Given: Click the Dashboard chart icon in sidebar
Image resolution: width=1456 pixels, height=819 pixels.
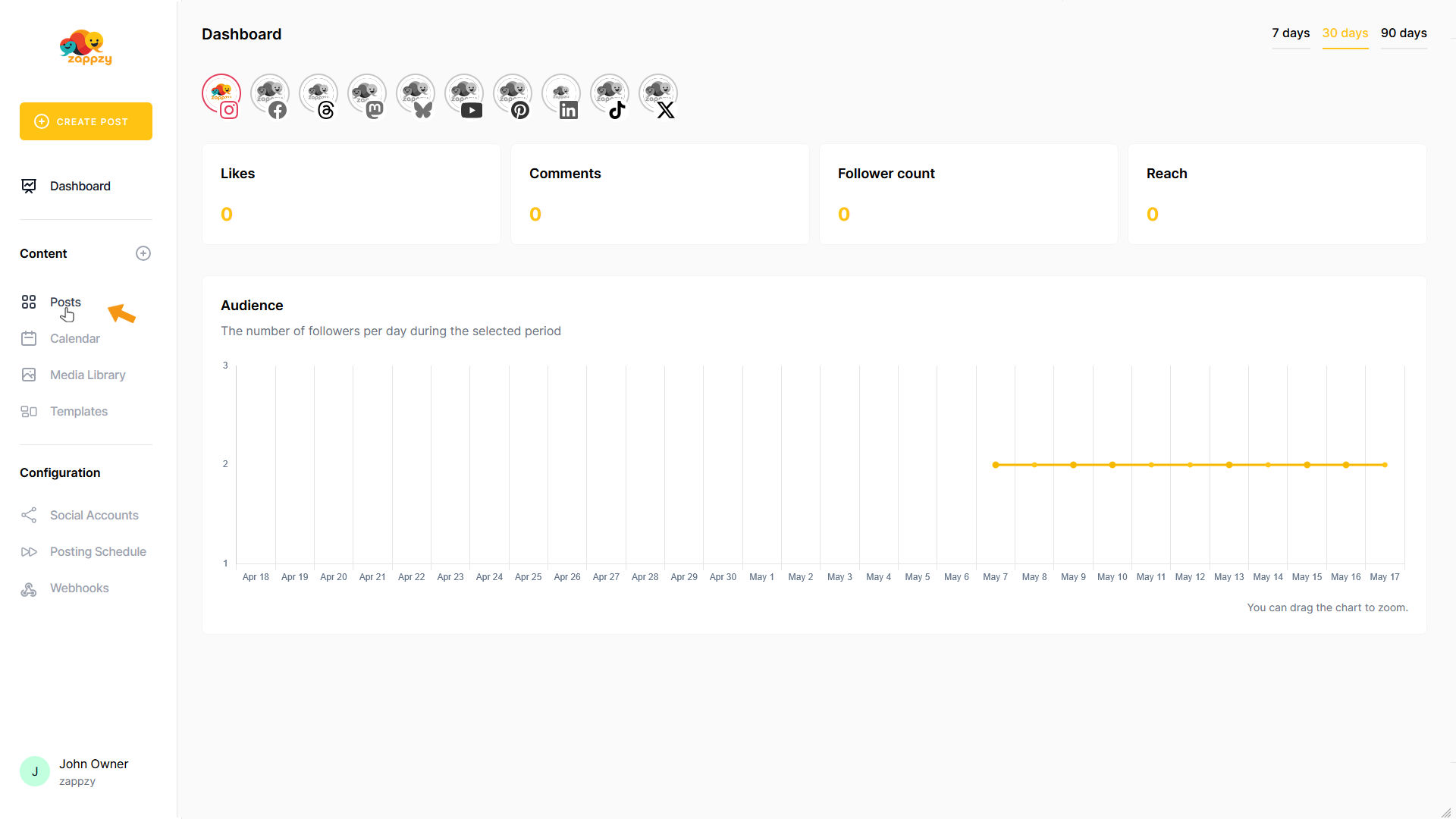Looking at the screenshot, I should [29, 186].
